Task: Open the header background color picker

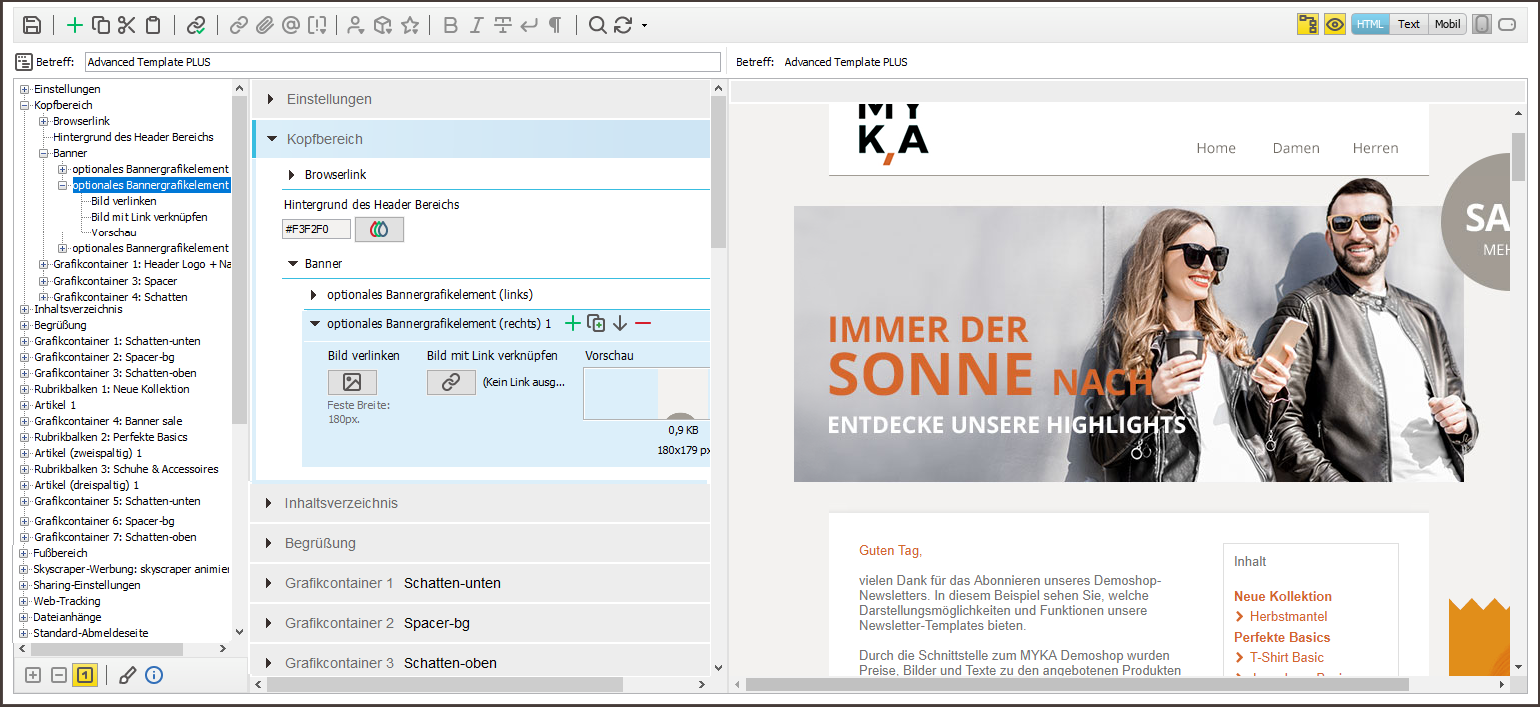Action: [379, 229]
